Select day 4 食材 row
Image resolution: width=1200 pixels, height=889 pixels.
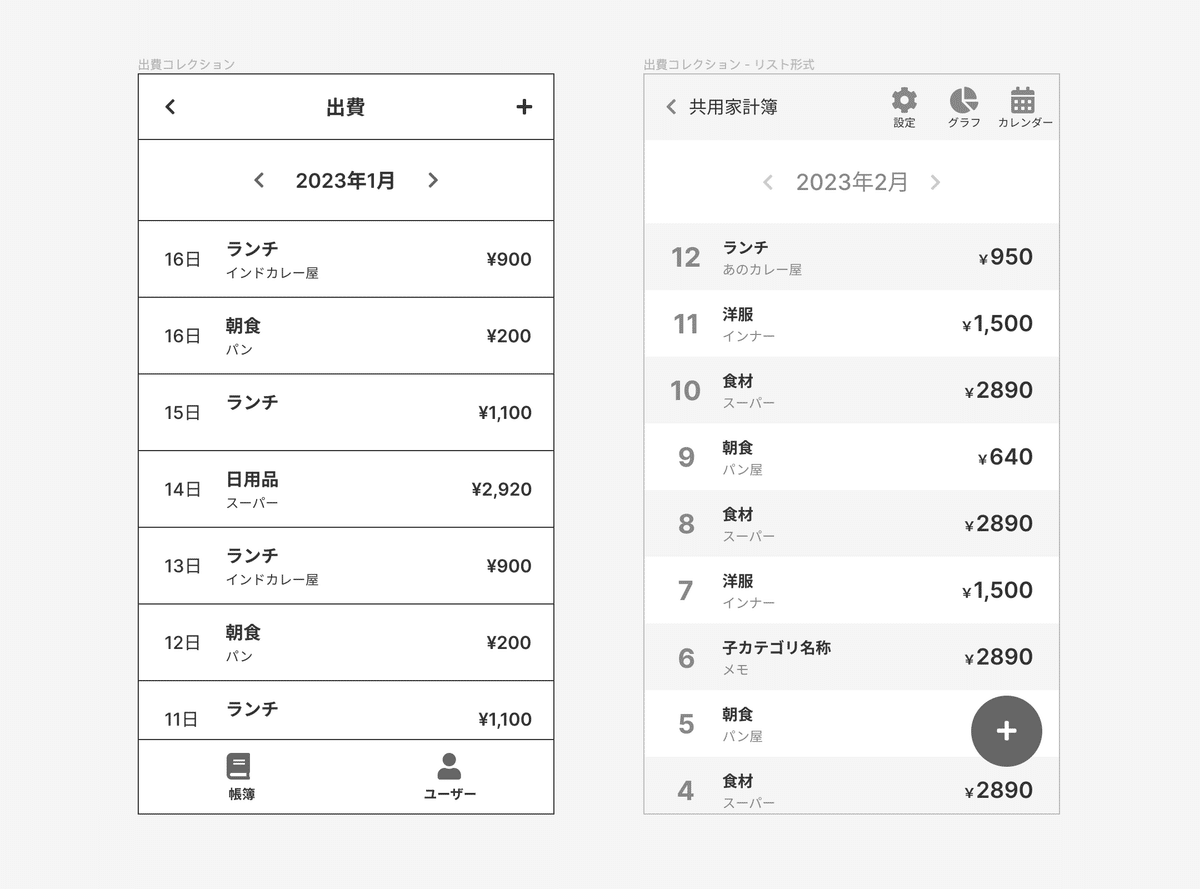(x=851, y=785)
